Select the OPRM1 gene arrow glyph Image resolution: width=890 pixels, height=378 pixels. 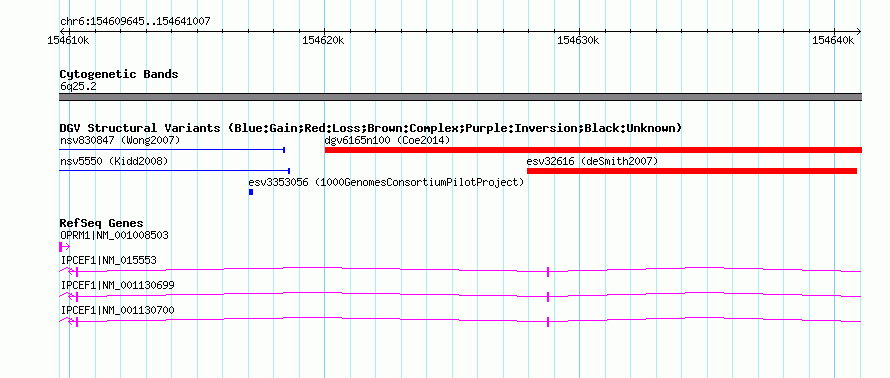point(64,246)
